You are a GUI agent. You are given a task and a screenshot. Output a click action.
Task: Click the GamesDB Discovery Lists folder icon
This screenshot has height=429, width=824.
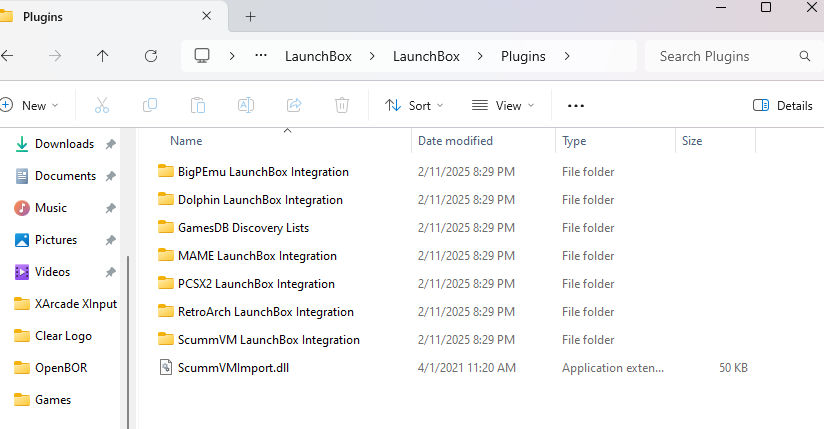pyautogui.click(x=166, y=227)
